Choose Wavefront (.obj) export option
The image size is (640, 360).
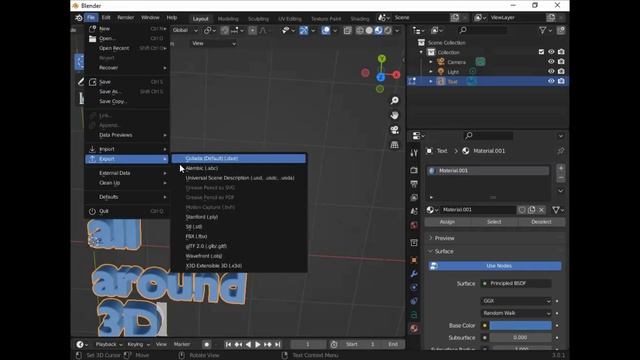pos(238,256)
